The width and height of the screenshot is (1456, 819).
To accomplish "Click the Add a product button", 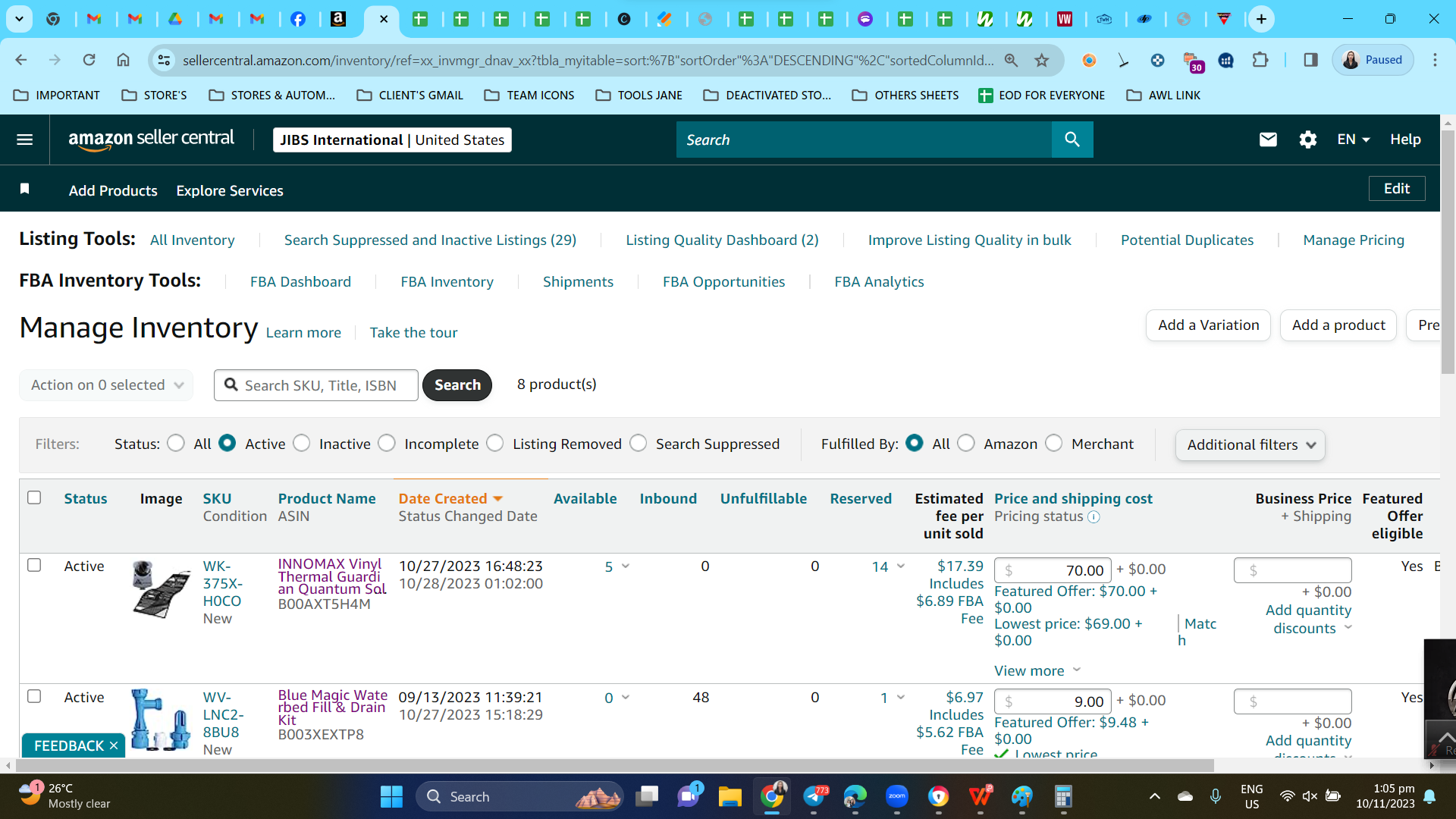I will pyautogui.click(x=1338, y=325).
